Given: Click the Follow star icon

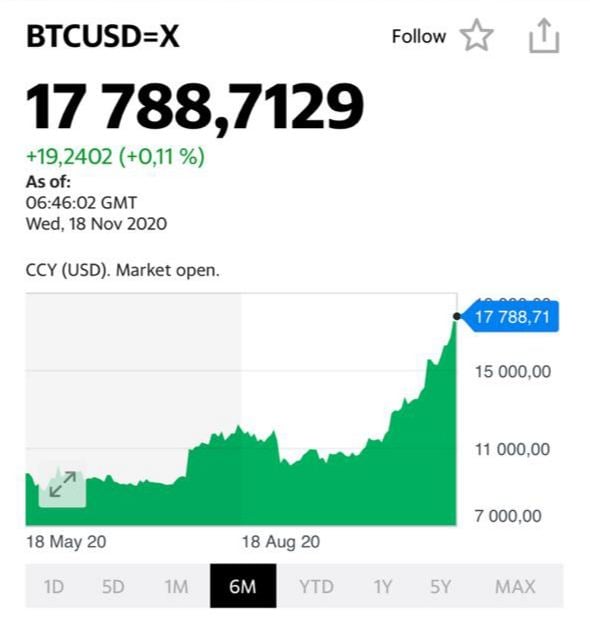Looking at the screenshot, I should click(x=476, y=35).
